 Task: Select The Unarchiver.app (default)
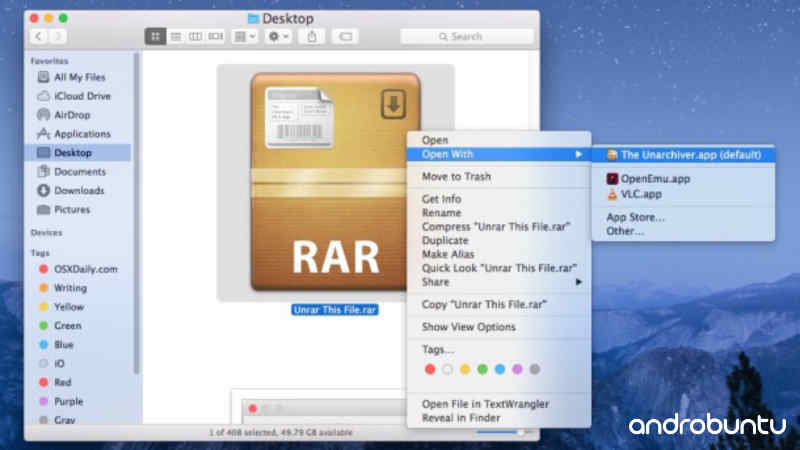tap(683, 155)
